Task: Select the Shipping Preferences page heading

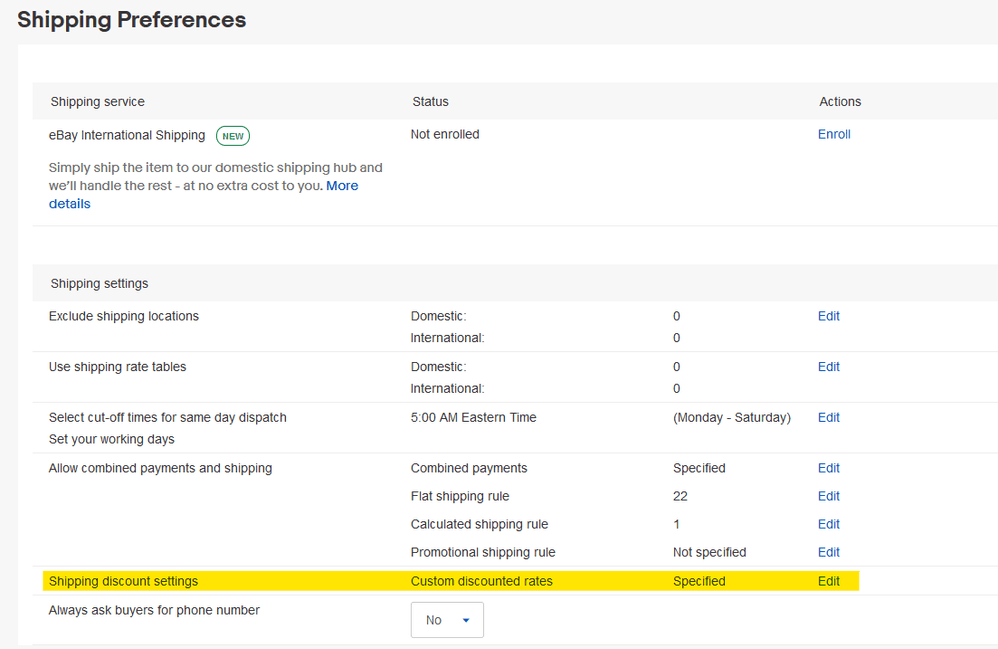Action: pos(132,20)
